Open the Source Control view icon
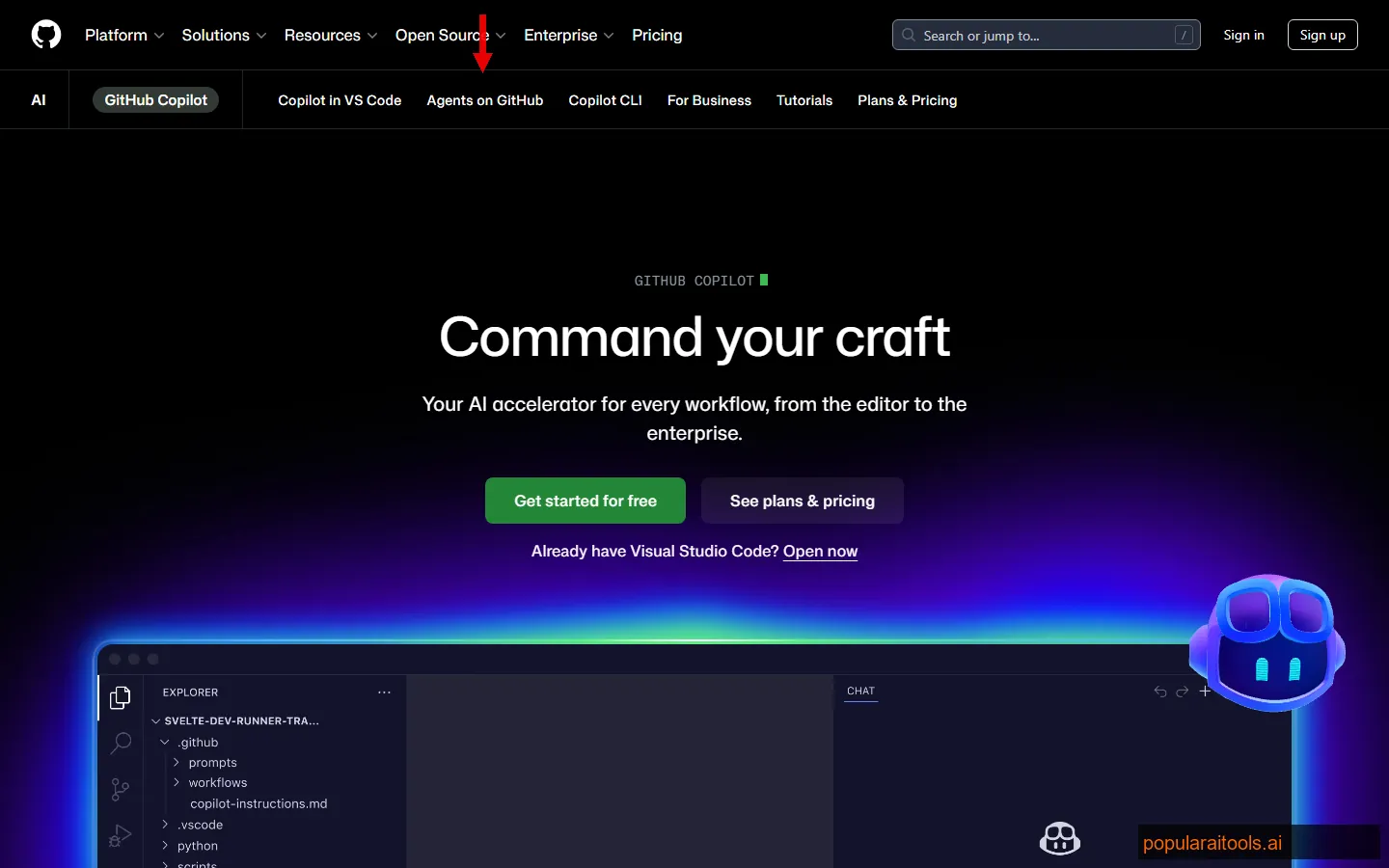 [120, 790]
